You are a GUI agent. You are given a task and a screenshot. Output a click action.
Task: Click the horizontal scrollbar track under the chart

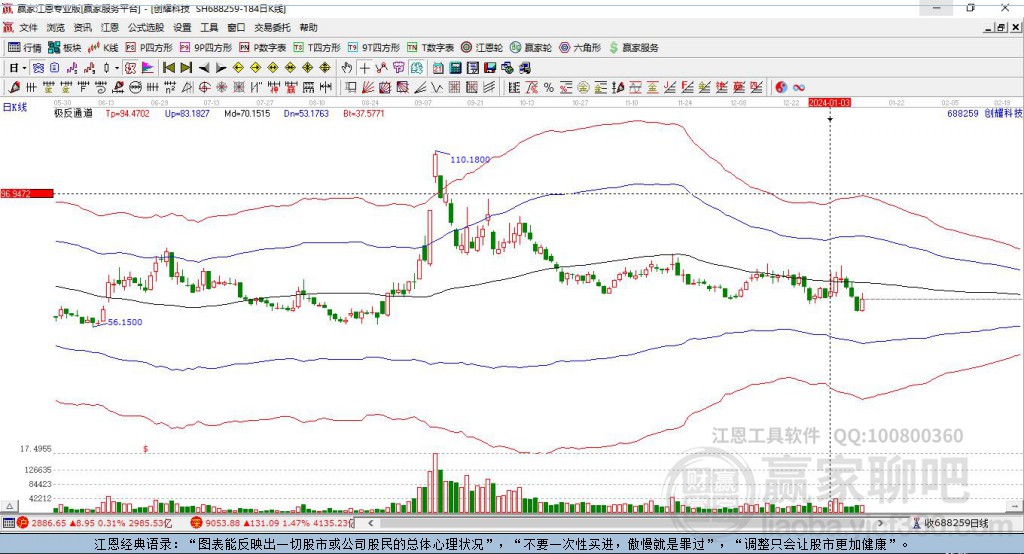point(625,523)
